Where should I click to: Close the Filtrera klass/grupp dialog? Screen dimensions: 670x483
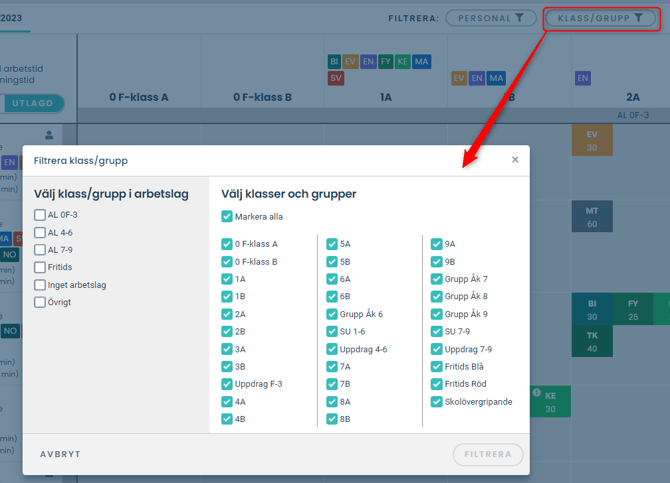[515, 160]
